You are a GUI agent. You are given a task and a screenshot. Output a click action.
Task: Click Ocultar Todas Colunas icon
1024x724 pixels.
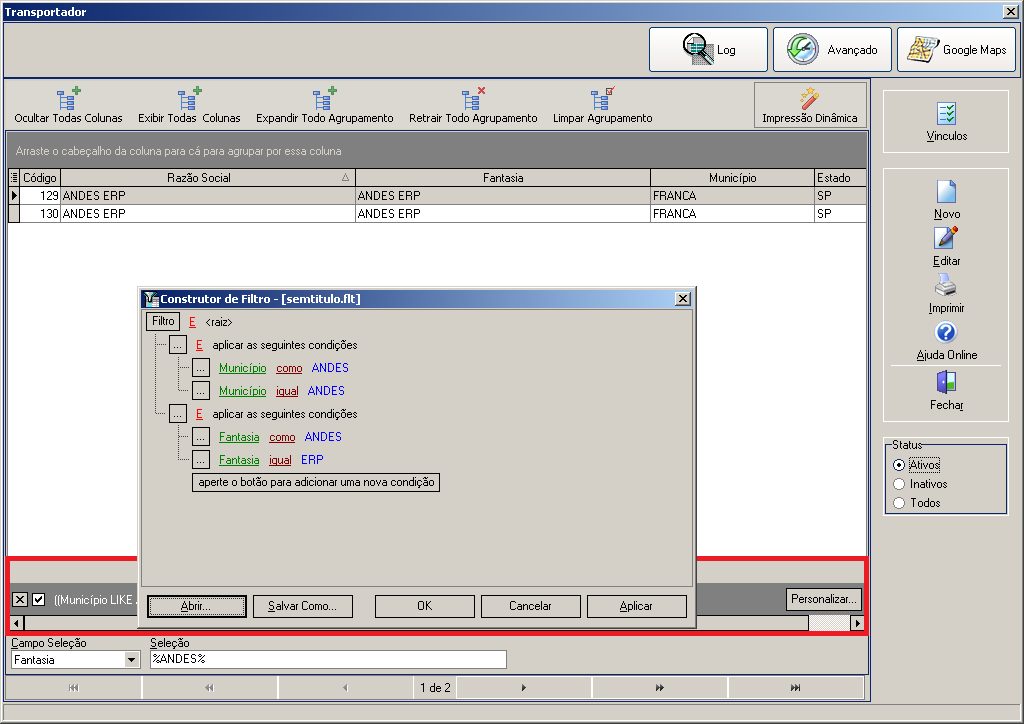coord(68,99)
